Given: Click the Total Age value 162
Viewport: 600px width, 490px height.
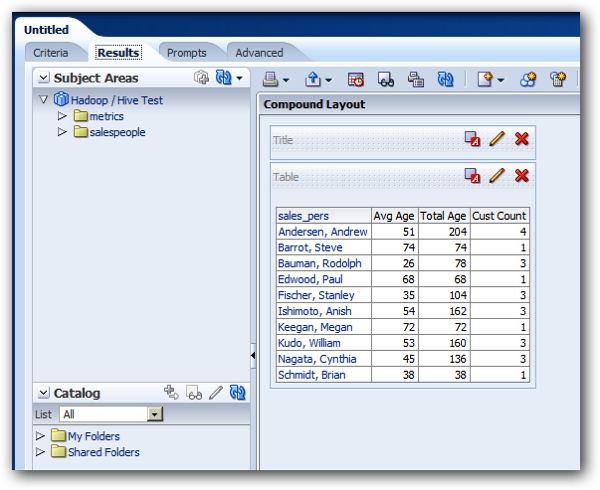Looking at the screenshot, I should coord(458,311).
